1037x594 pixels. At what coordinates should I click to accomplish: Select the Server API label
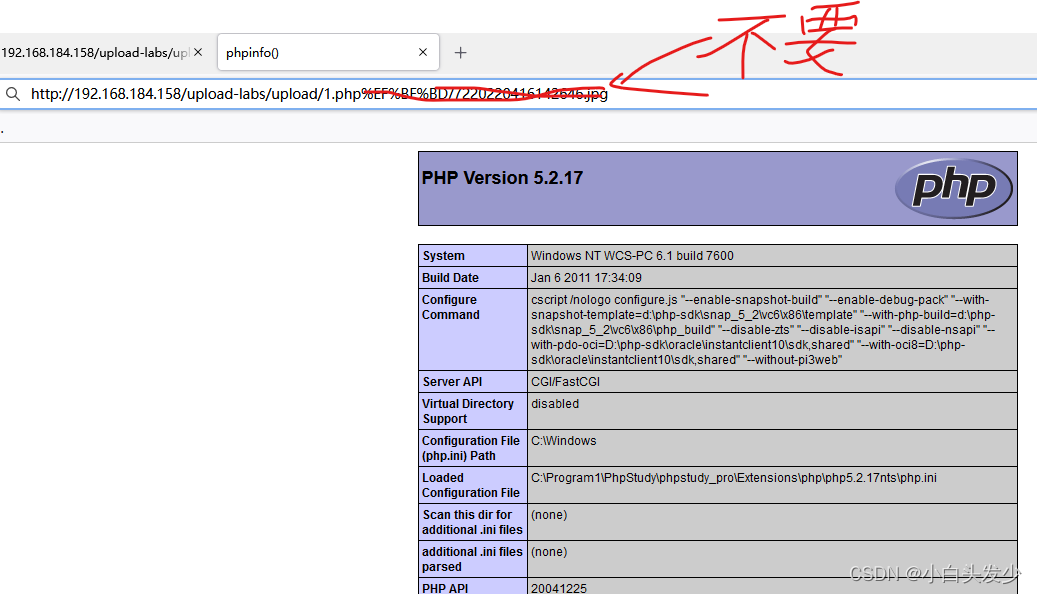click(x=452, y=382)
